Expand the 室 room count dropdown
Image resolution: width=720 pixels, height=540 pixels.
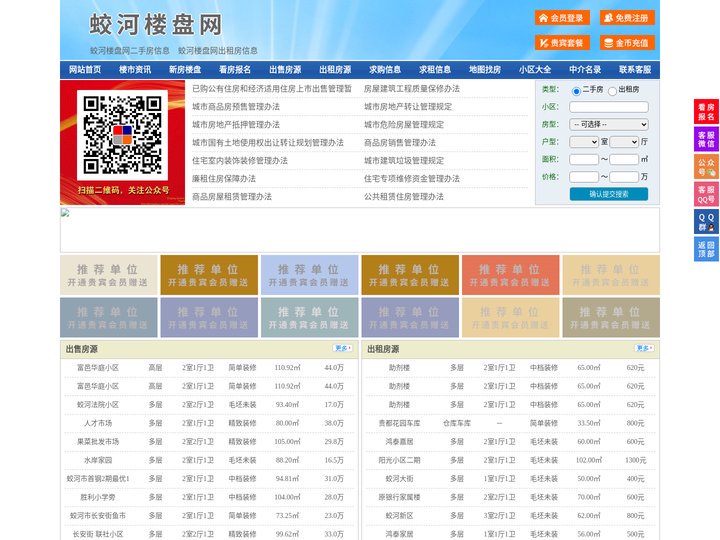[584, 142]
